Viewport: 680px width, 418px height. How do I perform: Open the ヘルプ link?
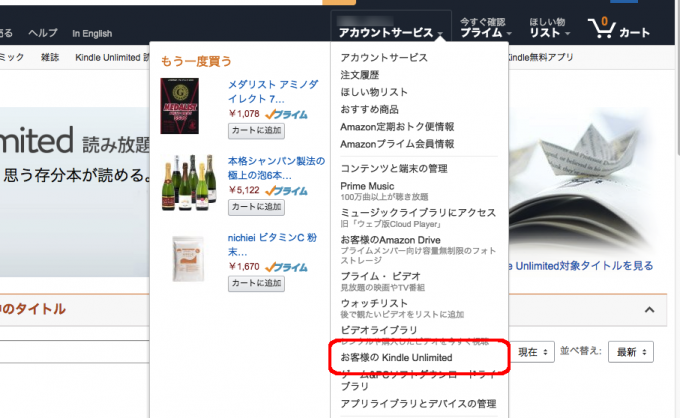pos(42,33)
